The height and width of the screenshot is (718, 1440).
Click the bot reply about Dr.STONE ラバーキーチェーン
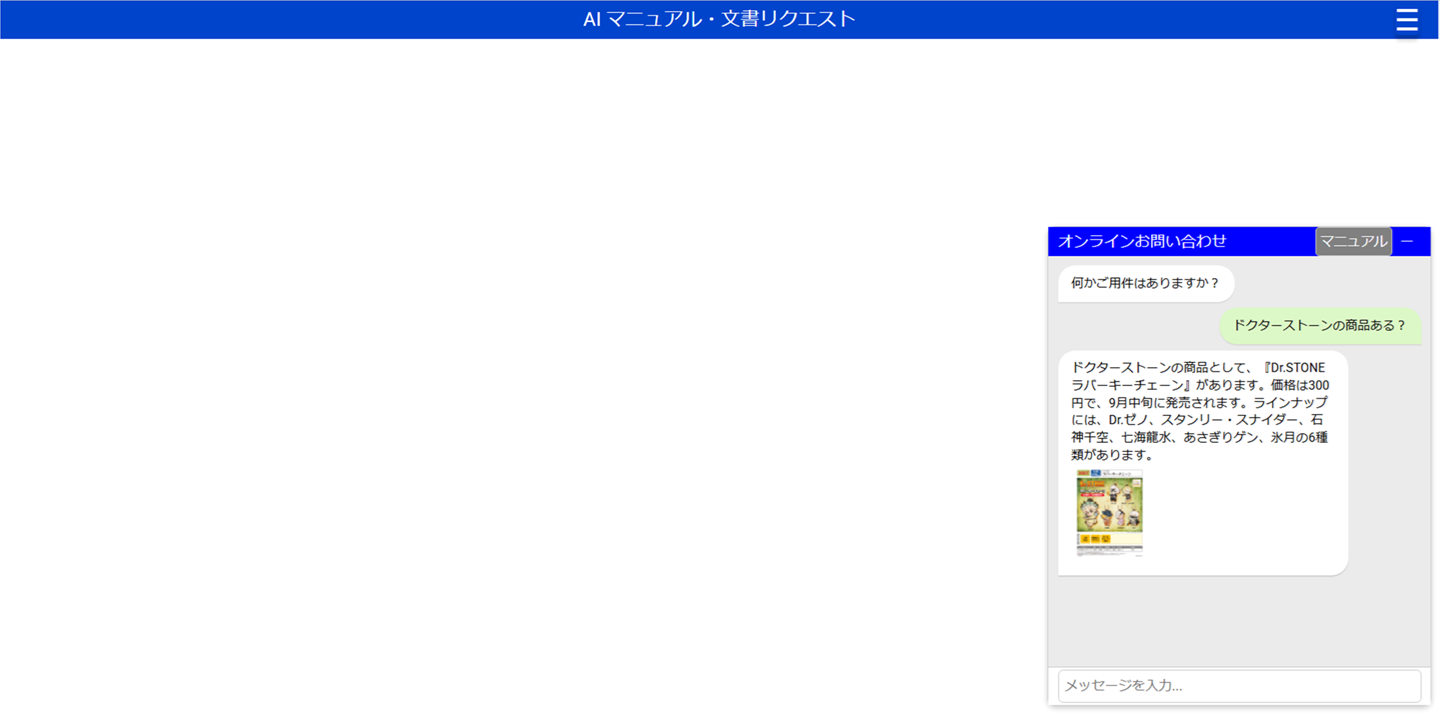pyautogui.click(x=1202, y=418)
